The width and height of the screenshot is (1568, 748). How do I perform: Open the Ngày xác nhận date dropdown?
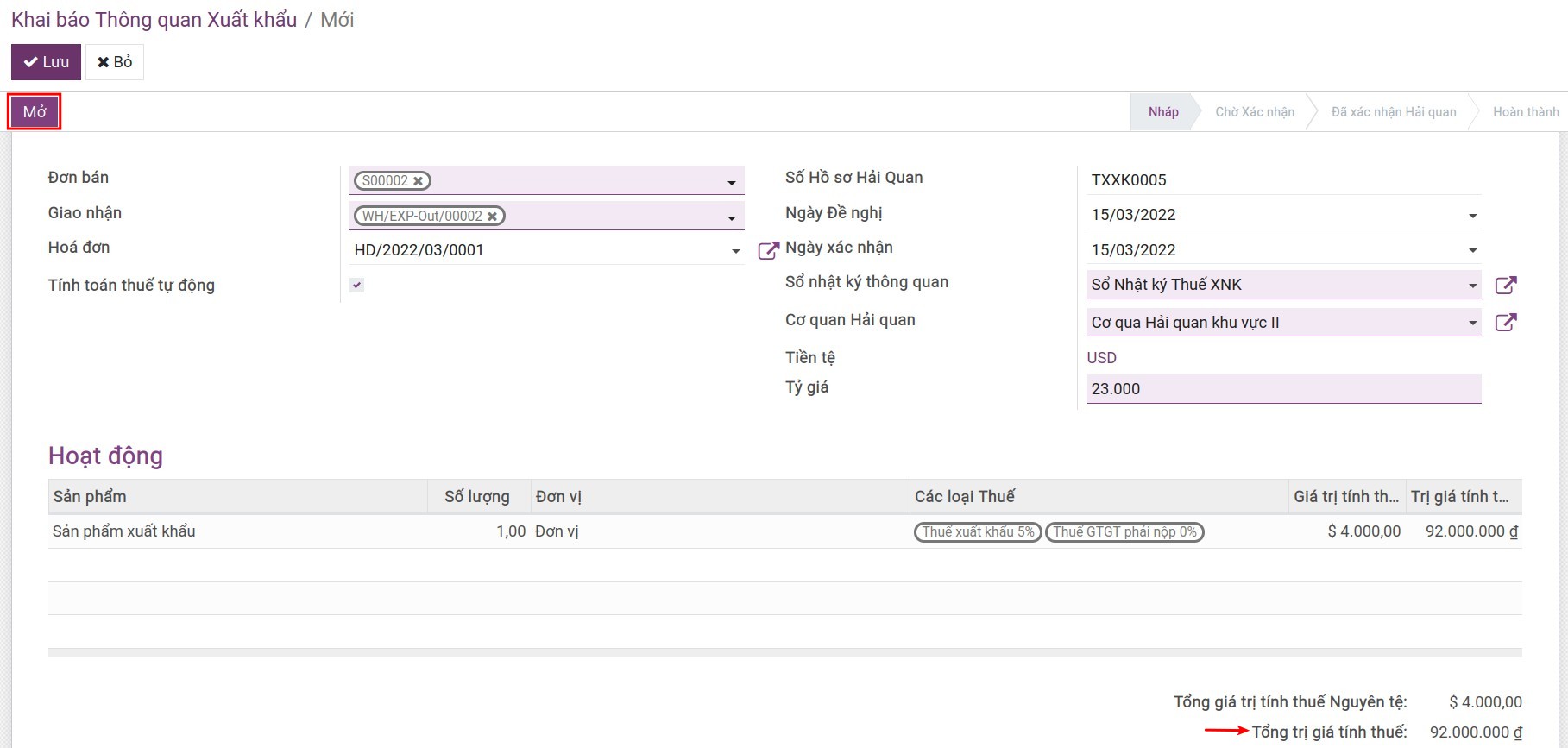coord(1472,250)
